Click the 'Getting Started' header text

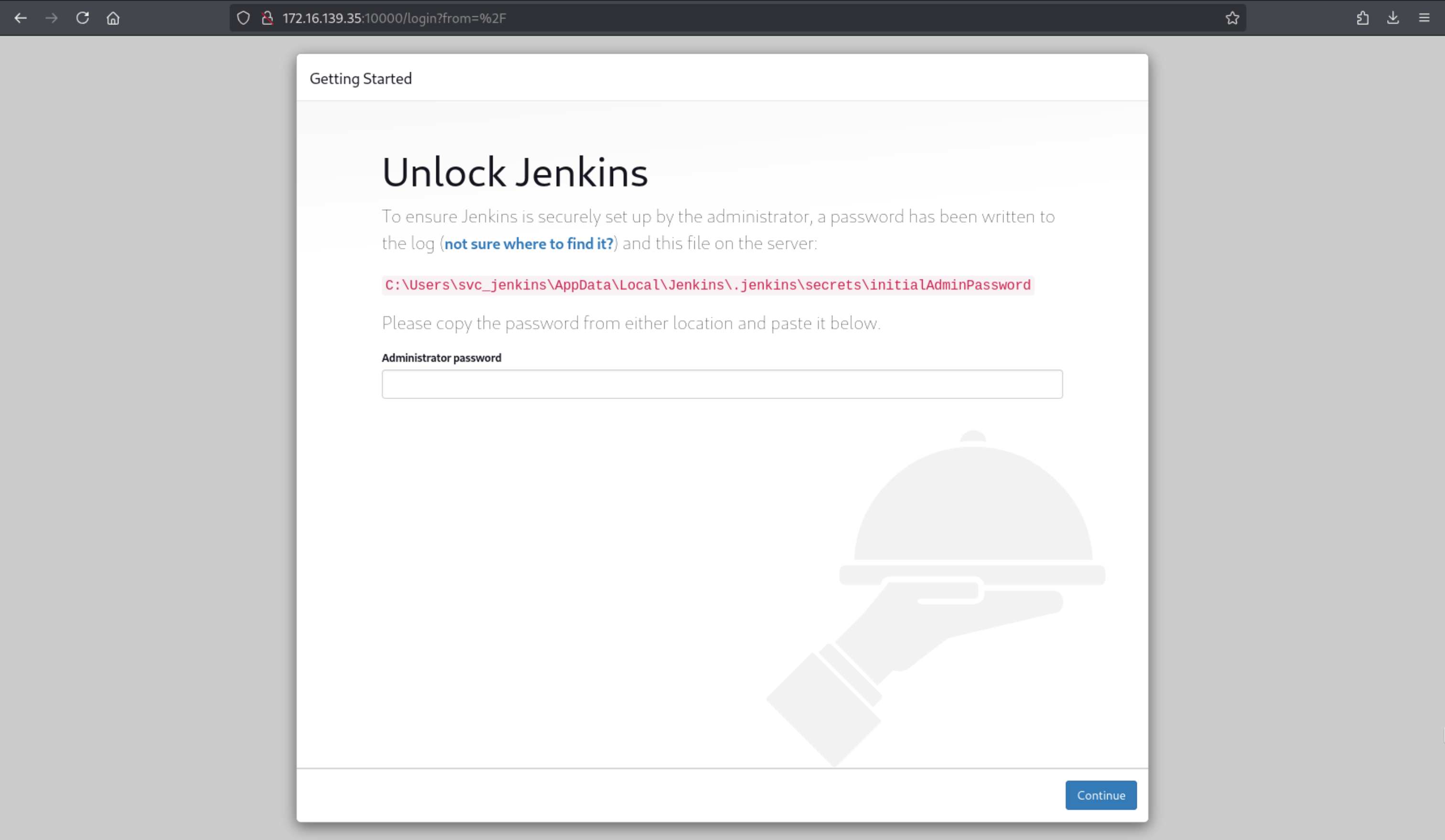tap(361, 78)
